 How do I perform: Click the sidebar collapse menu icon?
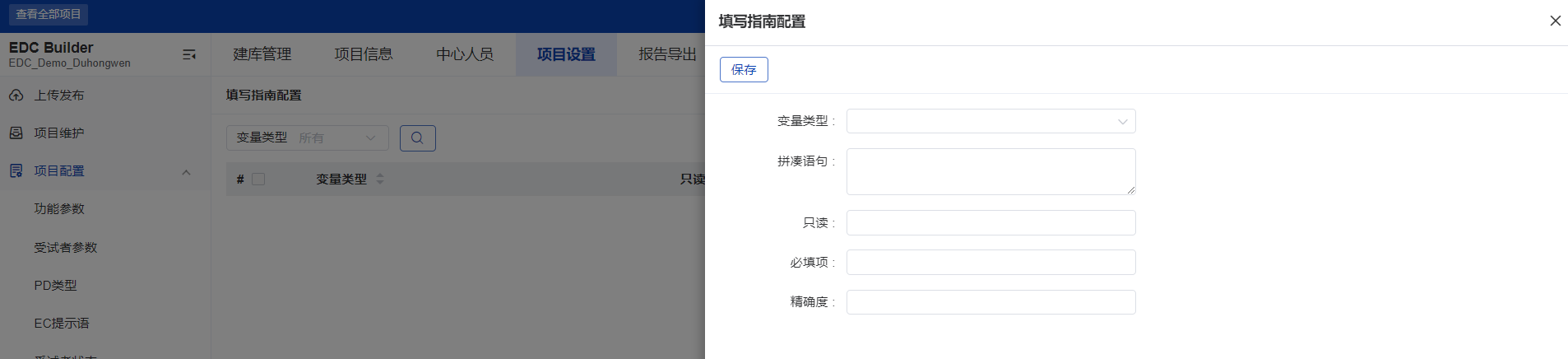click(189, 54)
